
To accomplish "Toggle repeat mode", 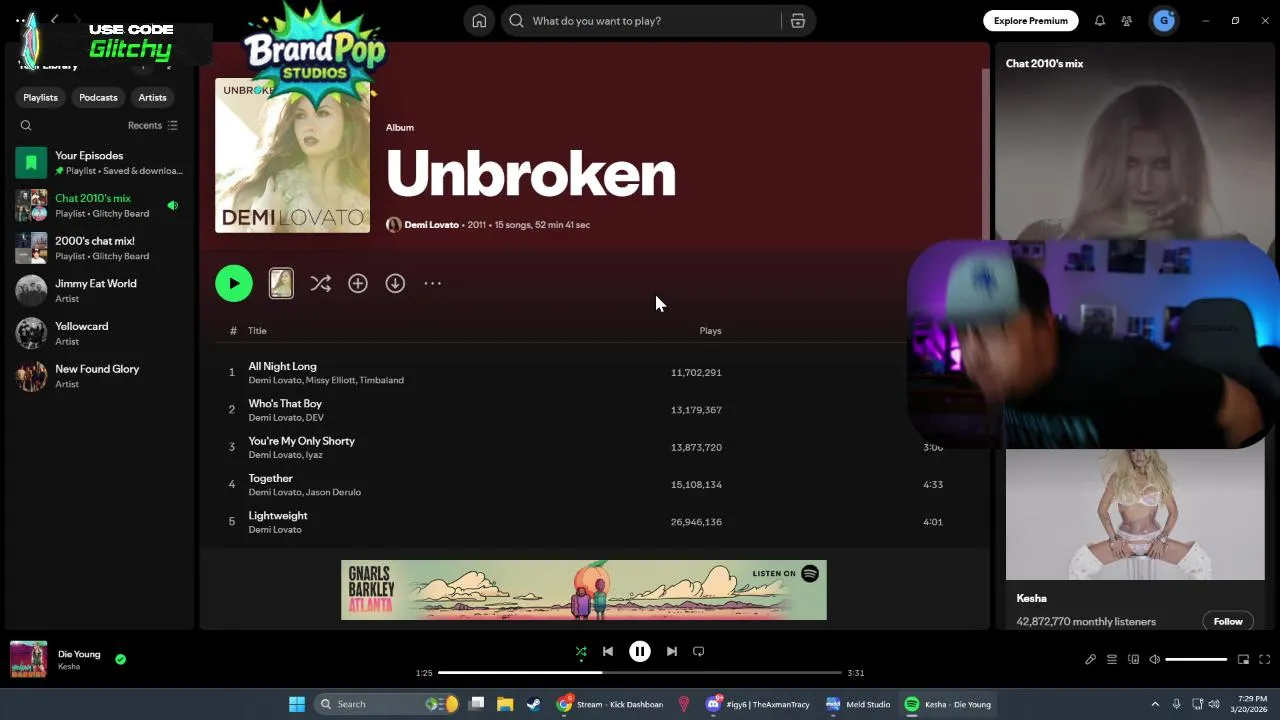I will 699,652.
